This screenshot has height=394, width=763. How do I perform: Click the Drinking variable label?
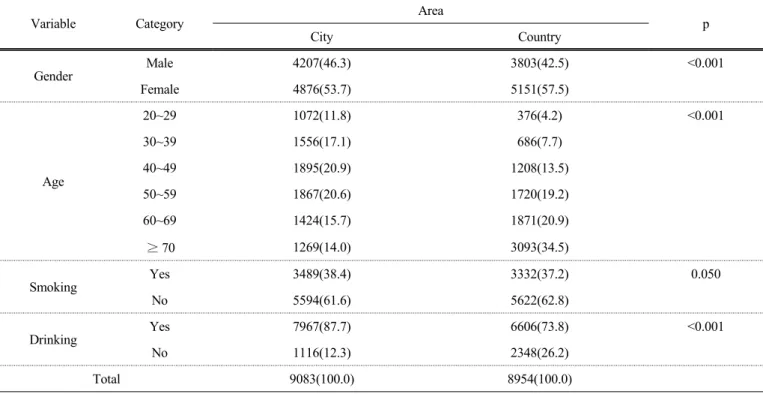point(54,340)
